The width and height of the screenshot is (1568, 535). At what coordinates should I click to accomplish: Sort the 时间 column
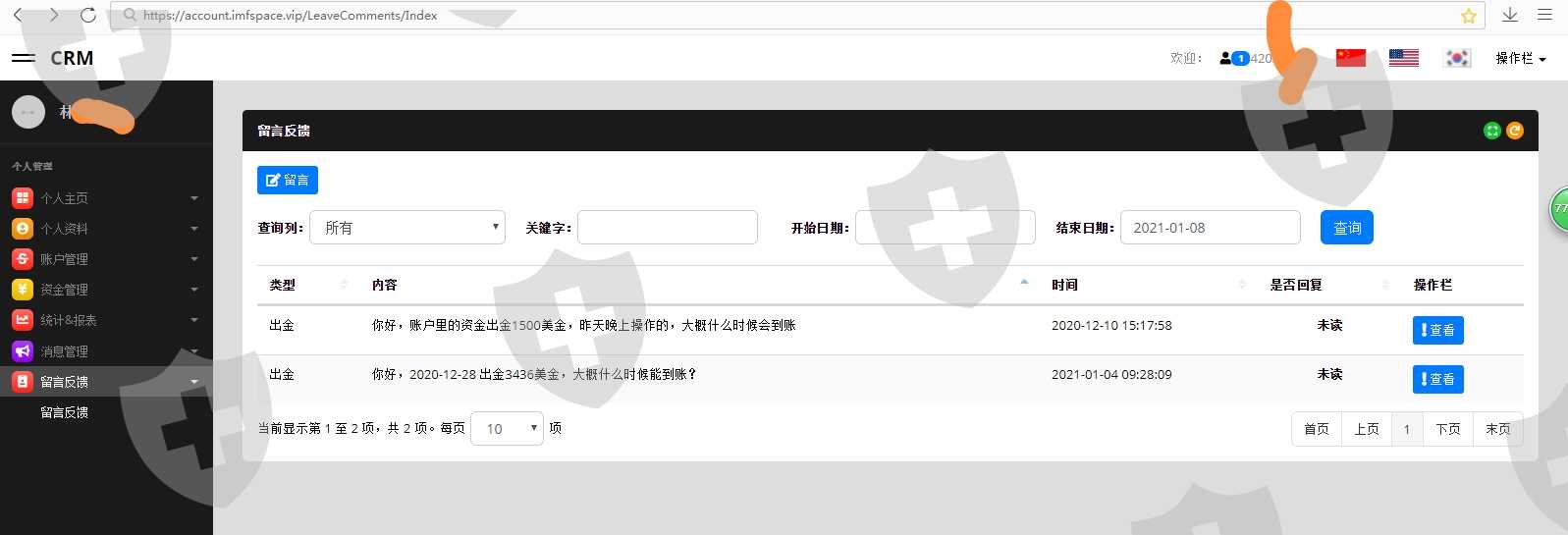(x=1242, y=285)
